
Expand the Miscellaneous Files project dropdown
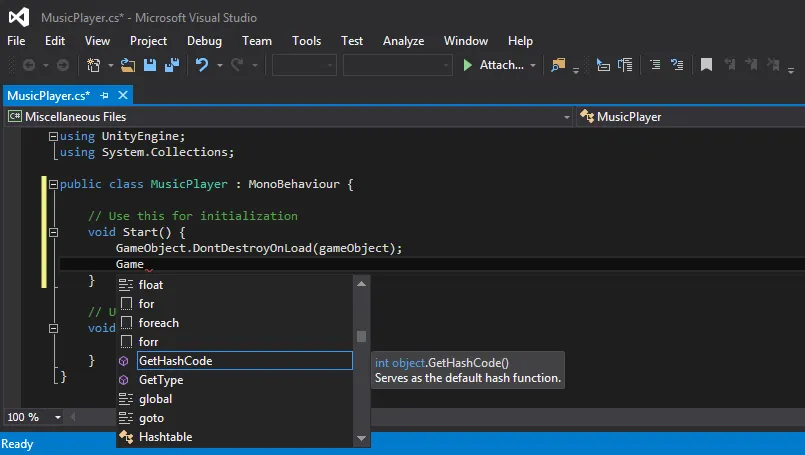click(567, 117)
